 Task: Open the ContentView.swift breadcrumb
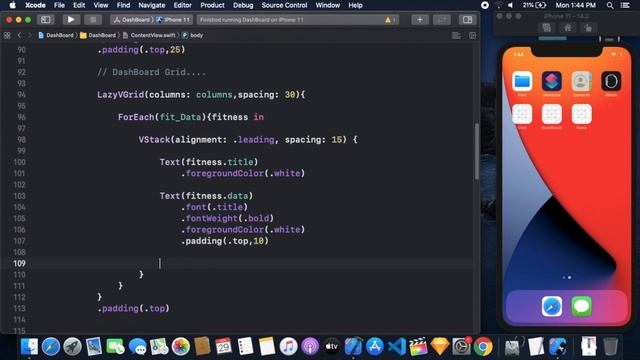coord(149,36)
